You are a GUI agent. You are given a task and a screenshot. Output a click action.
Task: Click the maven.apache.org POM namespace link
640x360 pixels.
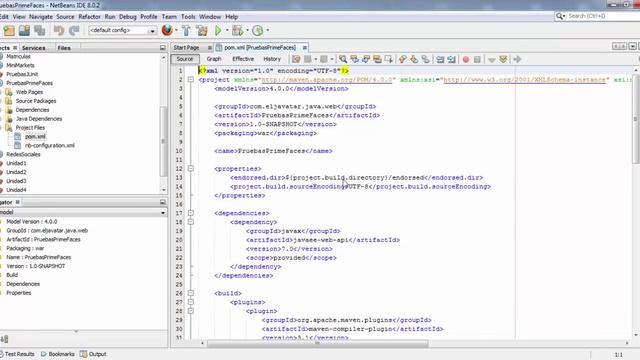[x=326, y=80]
